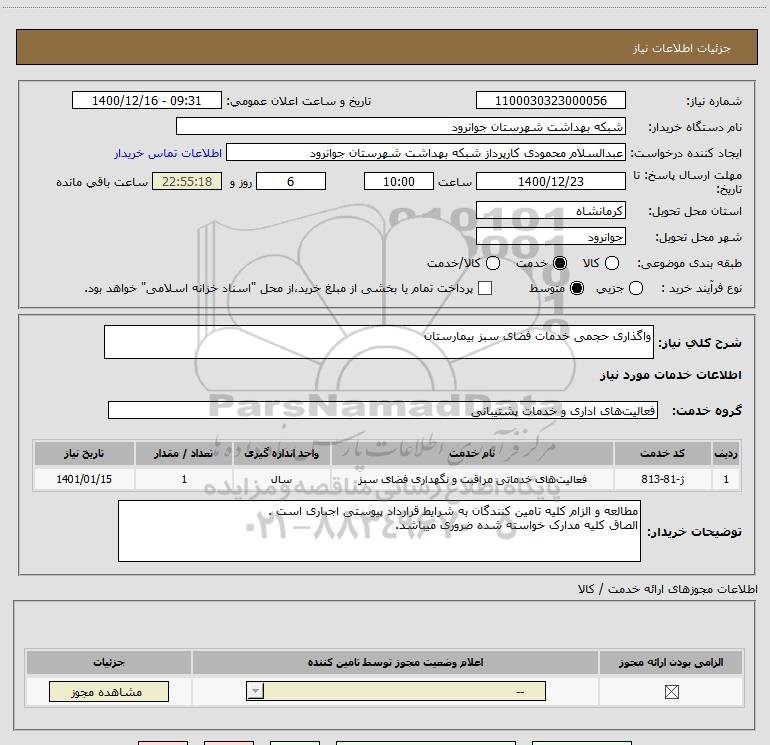The width and height of the screenshot is (770, 745).
Task: Select the خدمت category radio button
Action: click(x=559, y=263)
